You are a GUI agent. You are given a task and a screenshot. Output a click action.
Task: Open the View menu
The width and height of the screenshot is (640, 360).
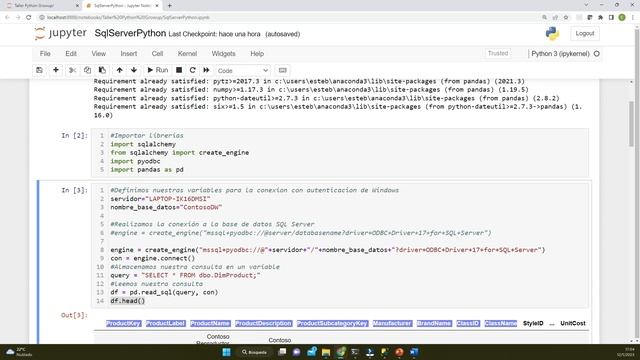[98, 53]
